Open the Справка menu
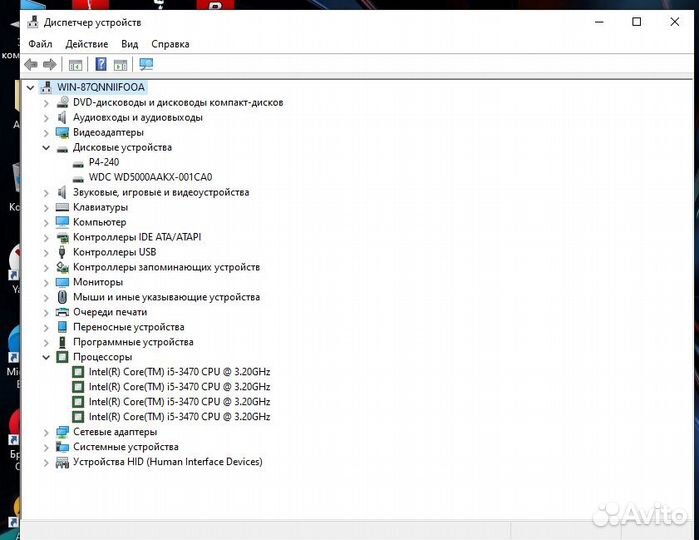The image size is (699, 540). 170,44
